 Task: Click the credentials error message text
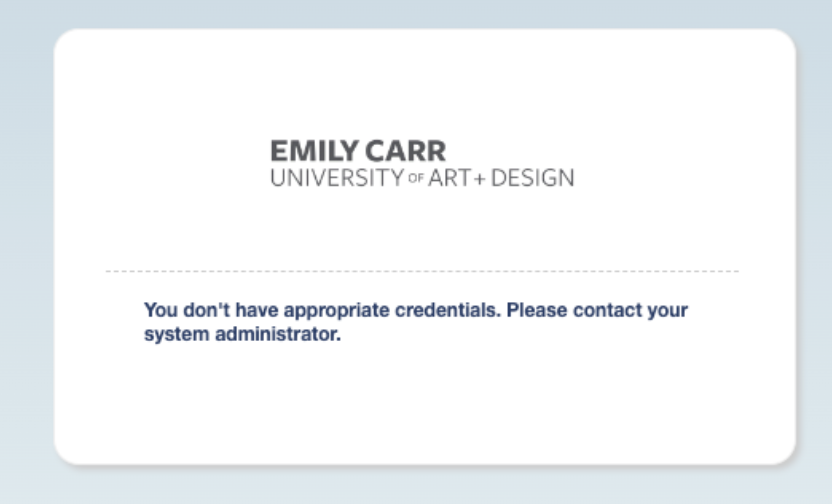coord(415,322)
